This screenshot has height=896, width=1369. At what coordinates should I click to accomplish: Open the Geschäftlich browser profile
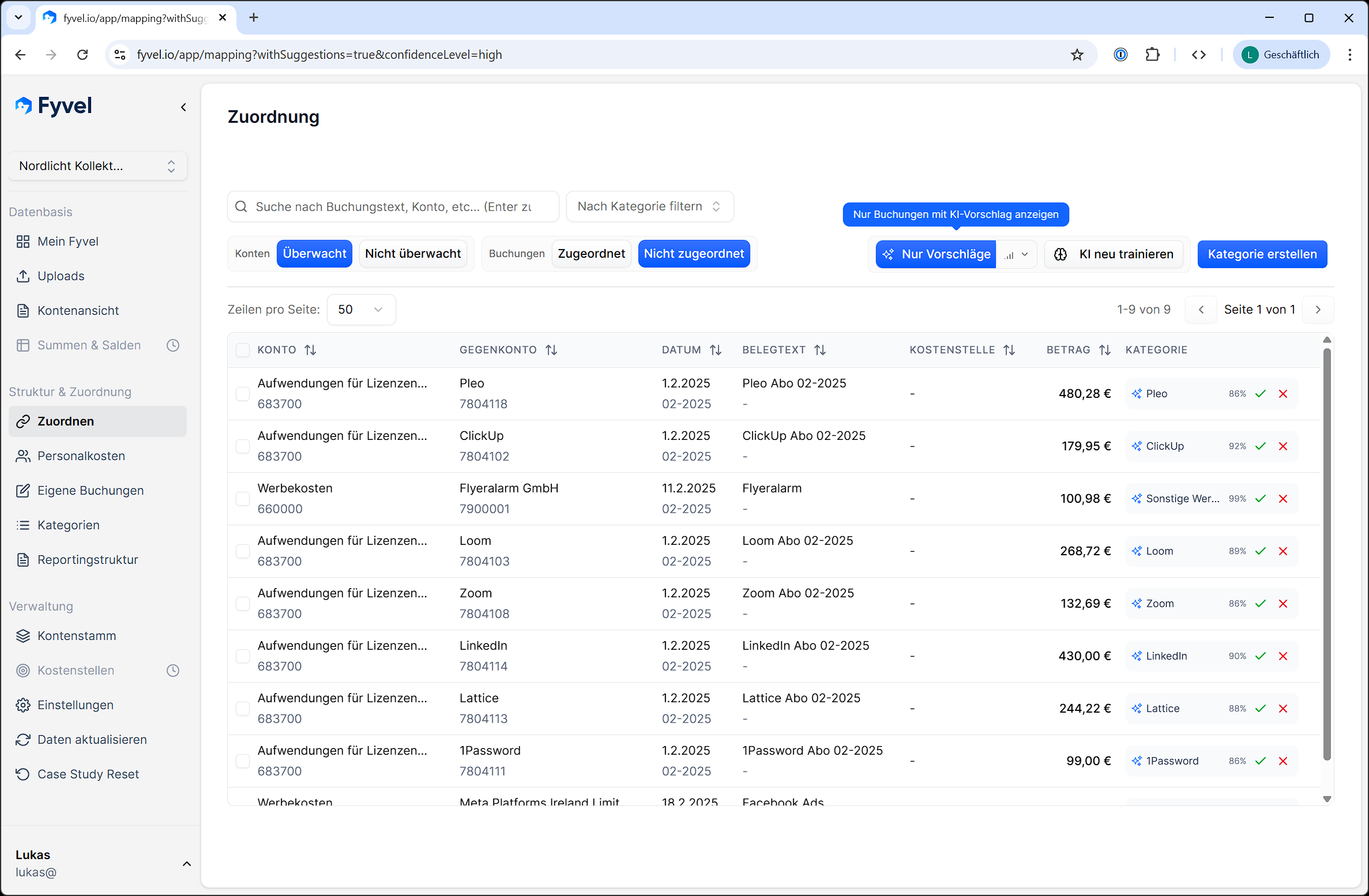(1281, 55)
